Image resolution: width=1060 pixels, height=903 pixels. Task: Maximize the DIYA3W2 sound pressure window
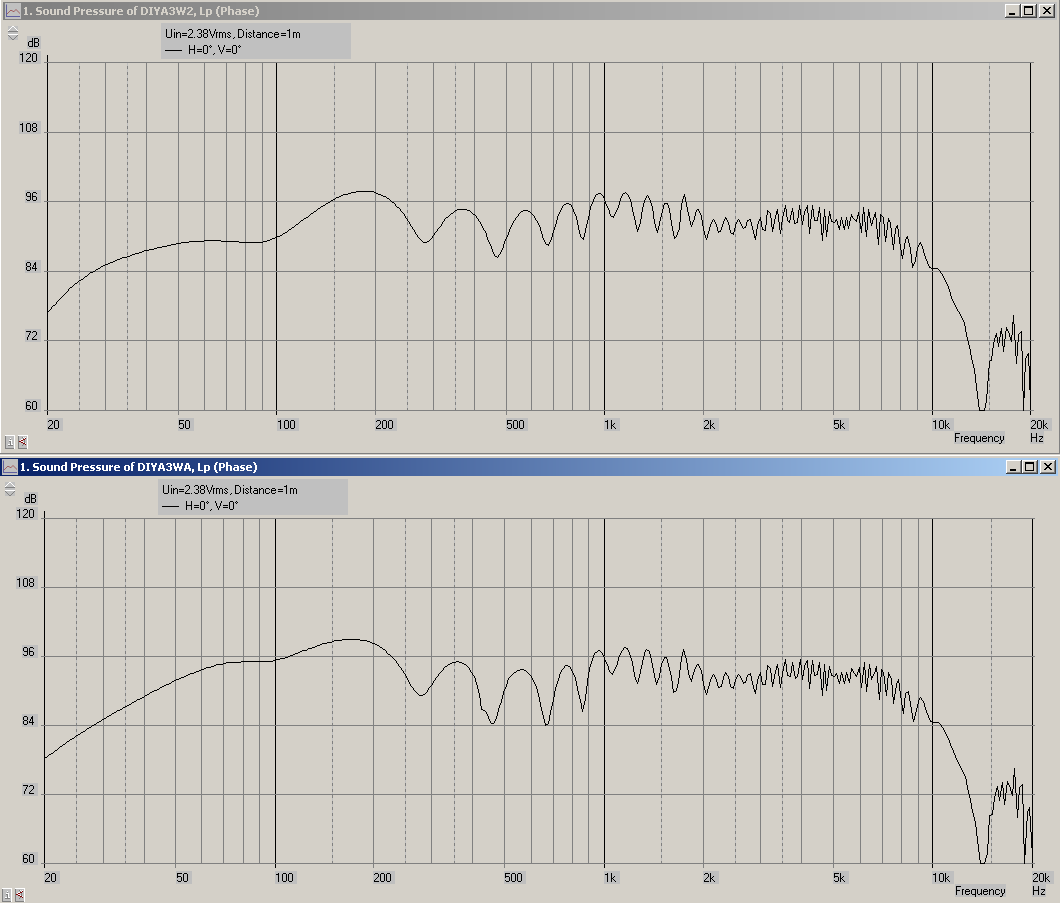coord(1028,11)
